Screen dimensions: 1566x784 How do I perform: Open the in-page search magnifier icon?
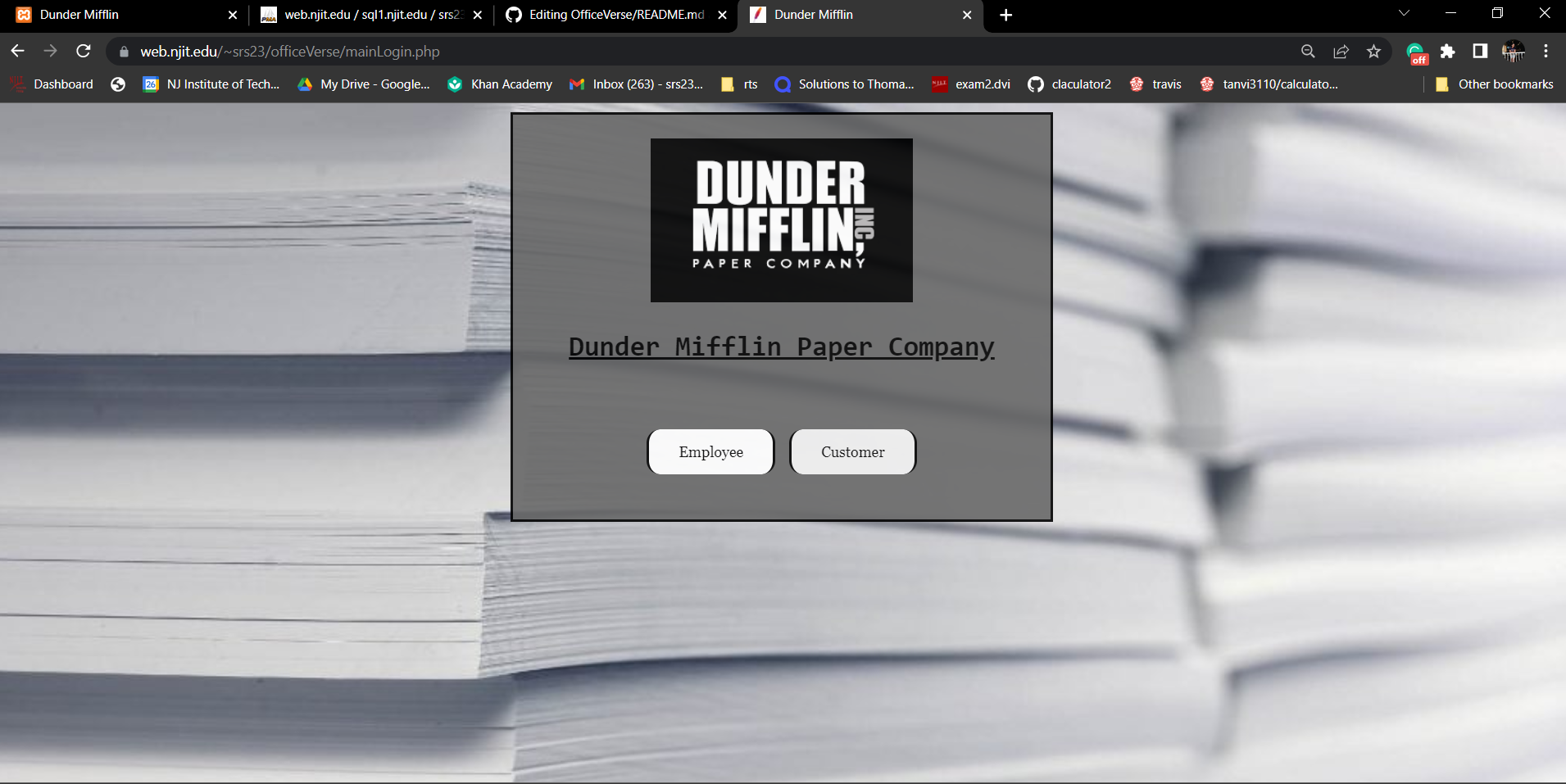point(1308,51)
